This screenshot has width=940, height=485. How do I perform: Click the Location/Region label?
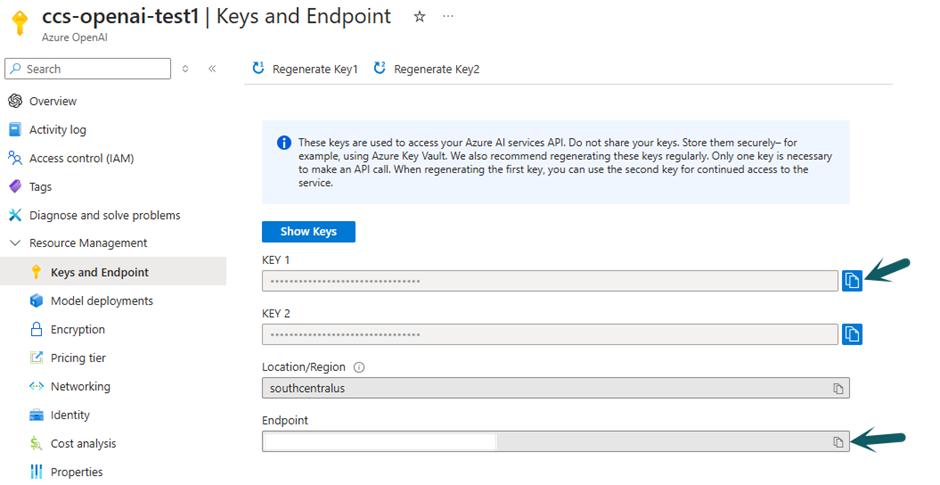click(303, 367)
